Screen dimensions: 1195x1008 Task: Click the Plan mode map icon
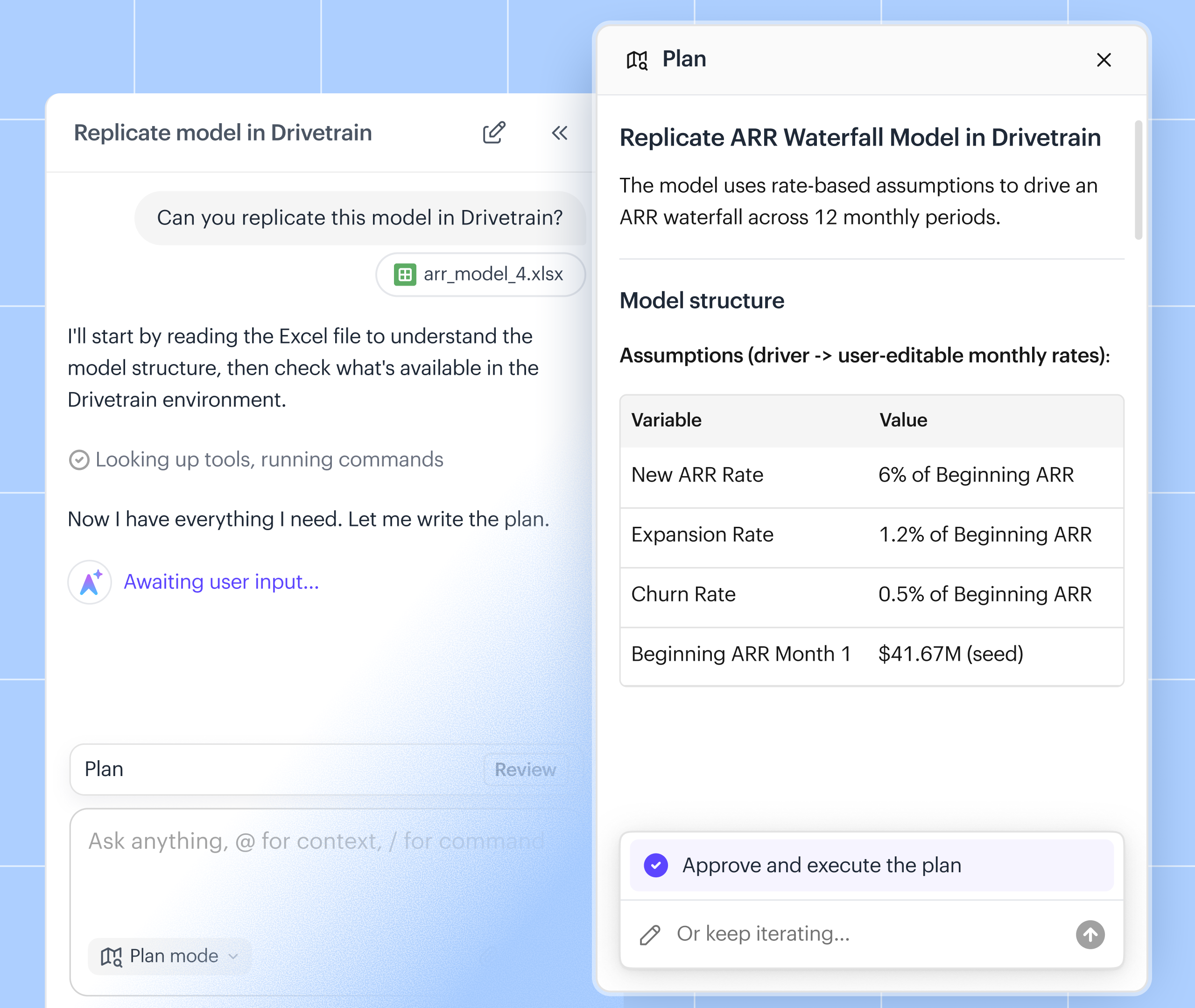[x=112, y=956]
